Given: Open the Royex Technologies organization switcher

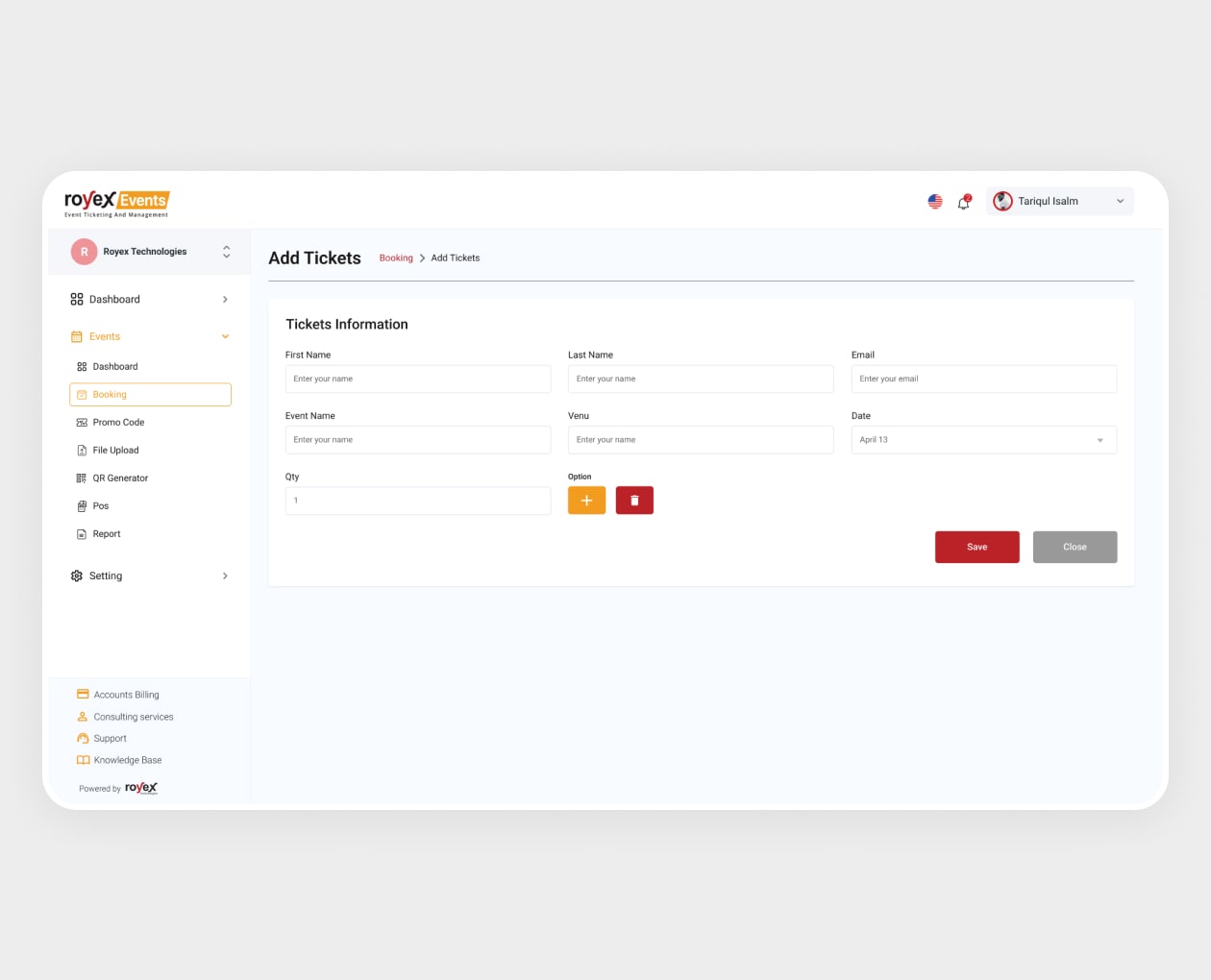Looking at the screenshot, I should point(150,252).
